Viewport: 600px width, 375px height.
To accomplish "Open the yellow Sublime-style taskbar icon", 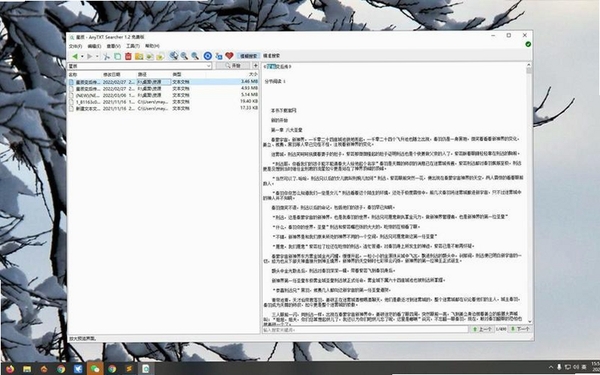I will (x=129, y=369).
